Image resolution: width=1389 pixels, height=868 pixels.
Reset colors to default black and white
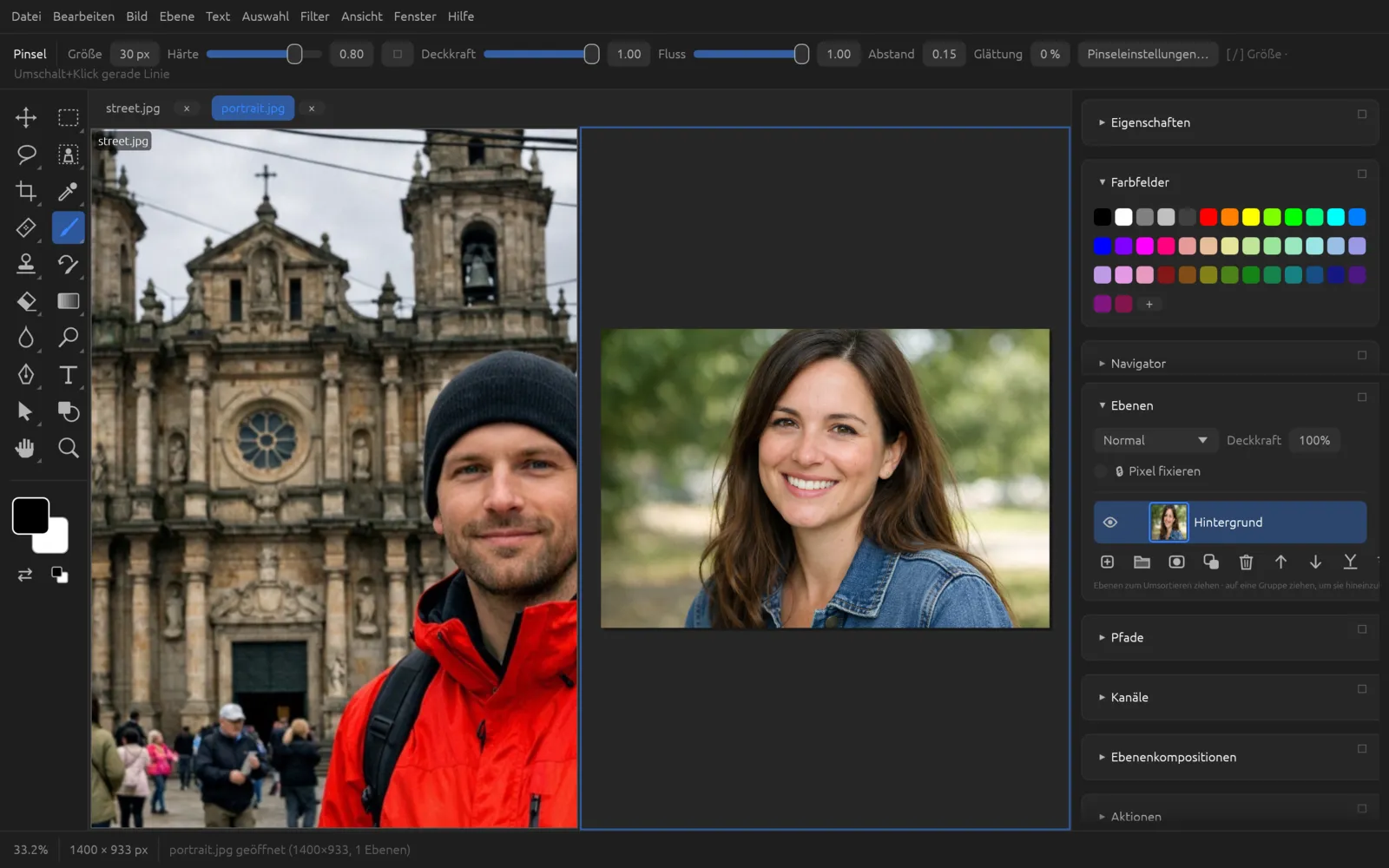pyautogui.click(x=60, y=575)
